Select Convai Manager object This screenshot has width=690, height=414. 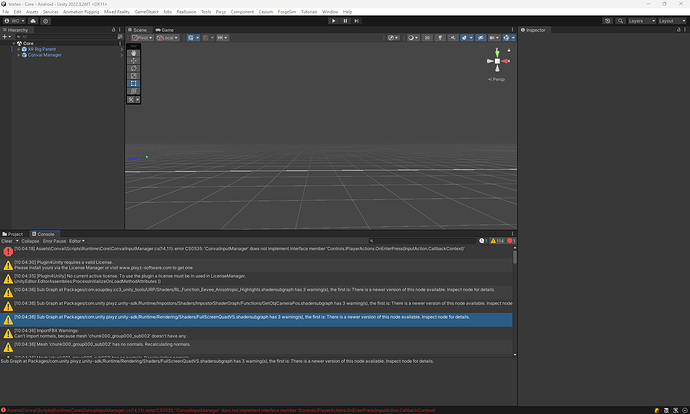[x=44, y=55]
